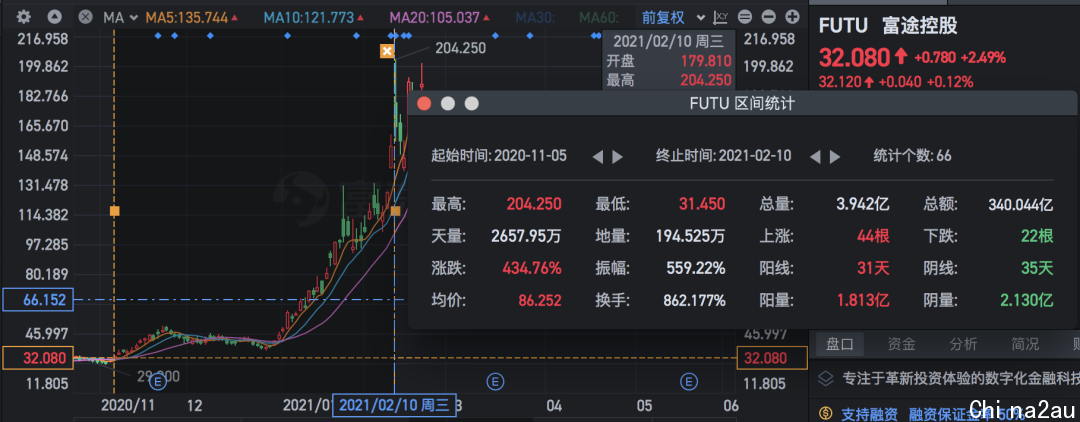Image resolution: width=1080 pixels, height=422 pixels.
Task: Click the orange 32.080 price label on left axis
Action: click(37, 358)
